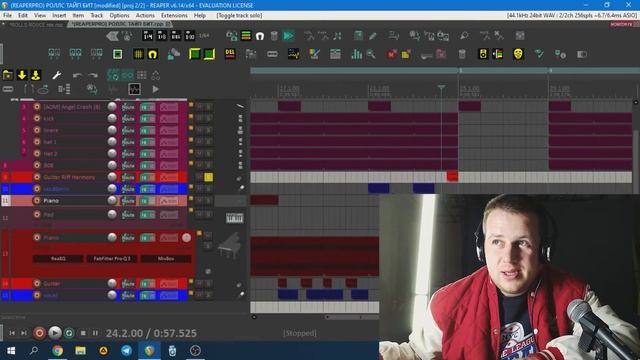Open routing for selected Piano track
The height and width of the screenshot is (360, 640).
pos(128,201)
